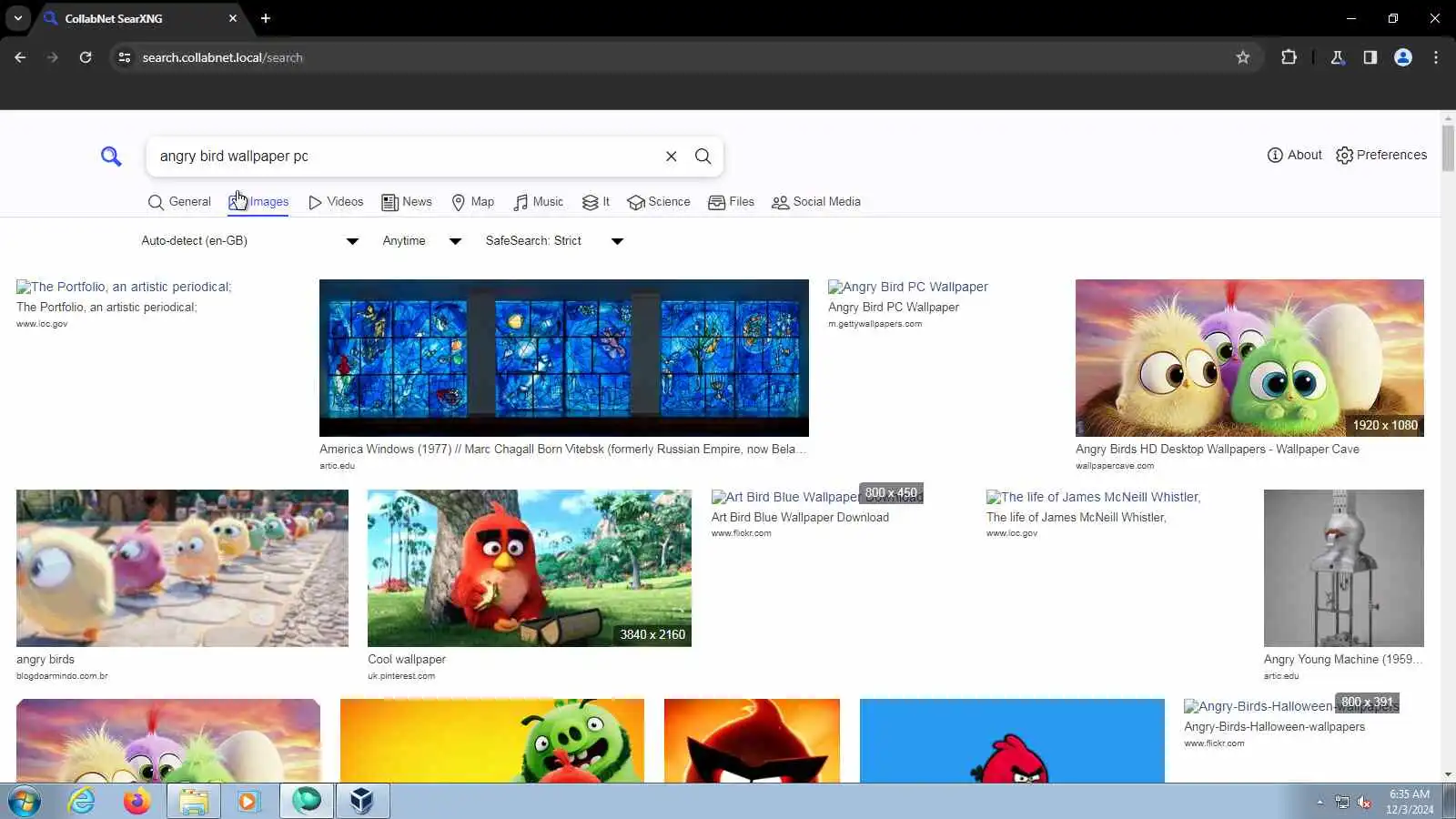Open the blogdoarmindo angry birds thumbnail
This screenshot has width=1456, height=819.
point(182,568)
